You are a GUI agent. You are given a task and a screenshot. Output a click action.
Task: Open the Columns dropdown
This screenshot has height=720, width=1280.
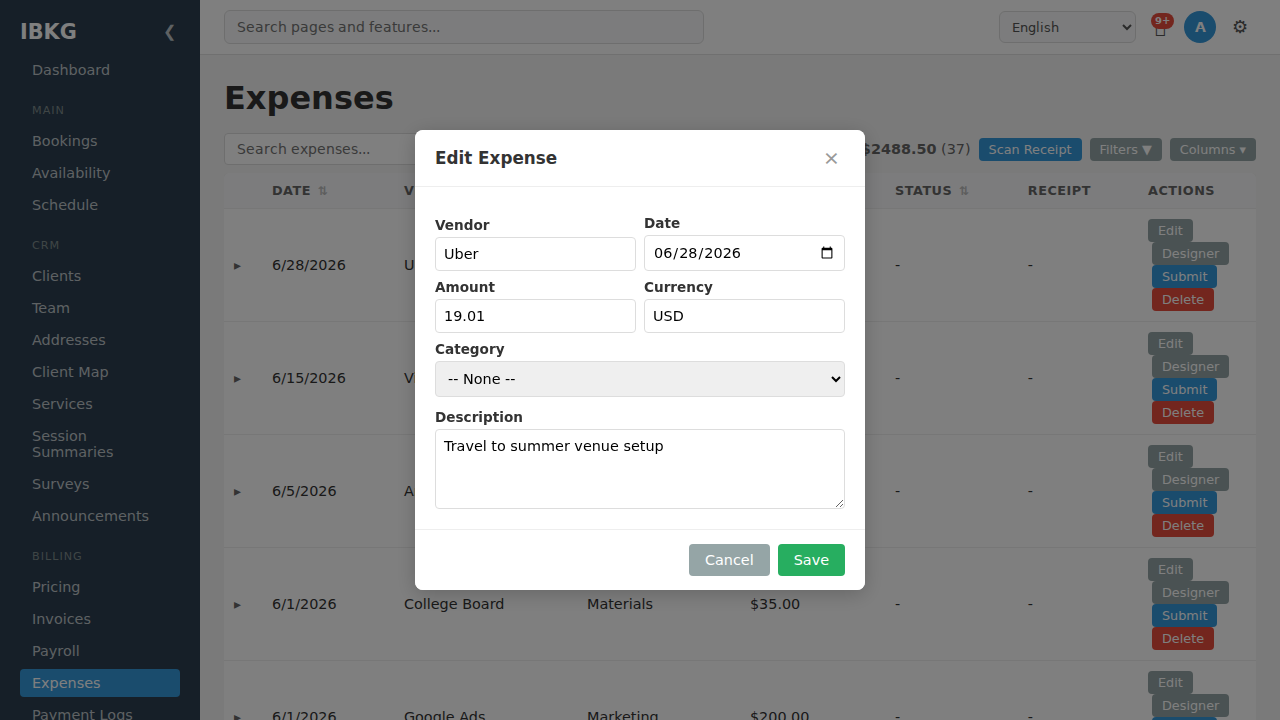(x=1213, y=150)
